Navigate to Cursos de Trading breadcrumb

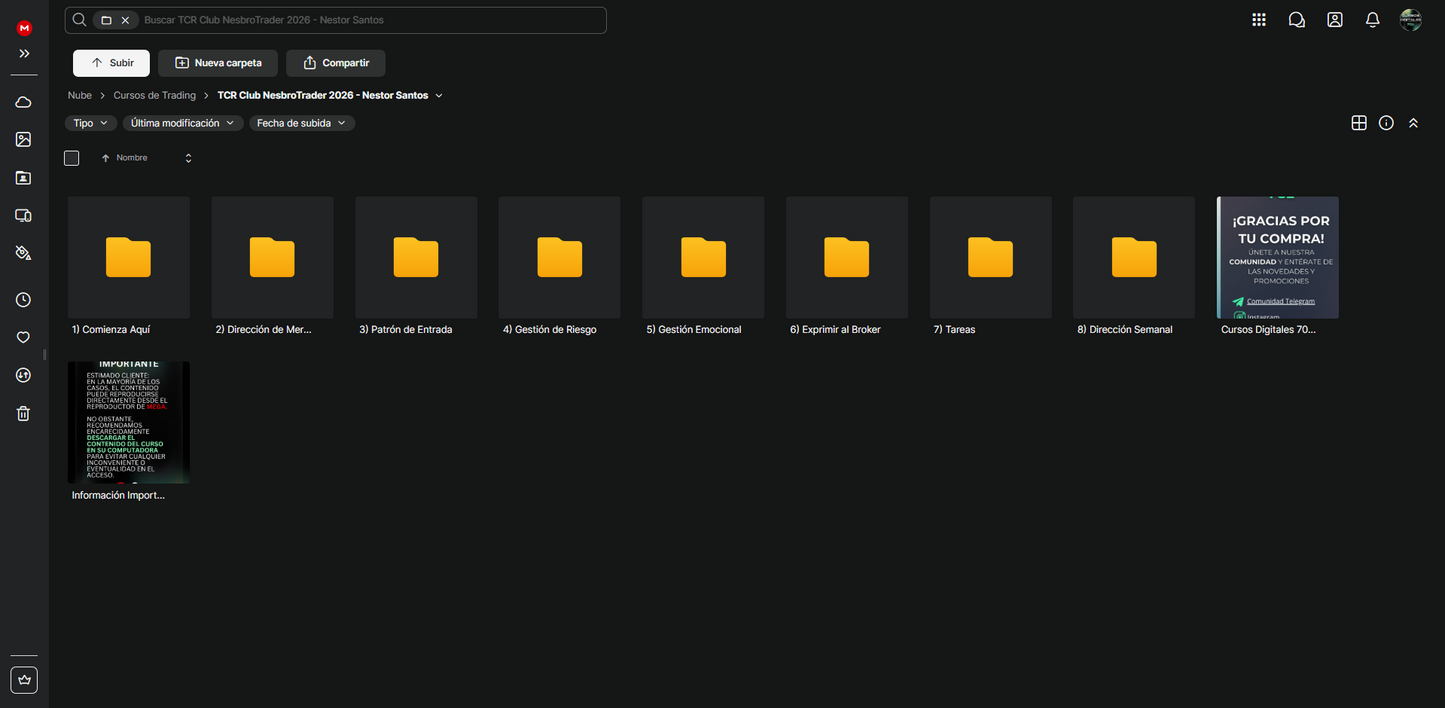click(x=155, y=96)
